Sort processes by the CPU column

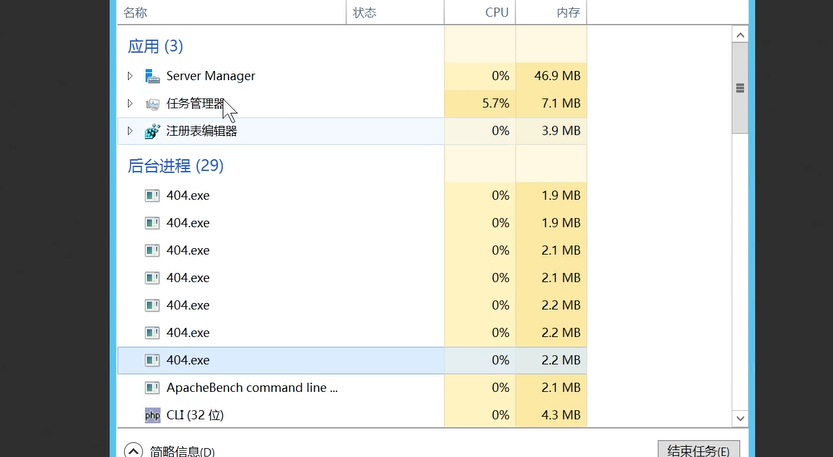pyautogui.click(x=496, y=13)
